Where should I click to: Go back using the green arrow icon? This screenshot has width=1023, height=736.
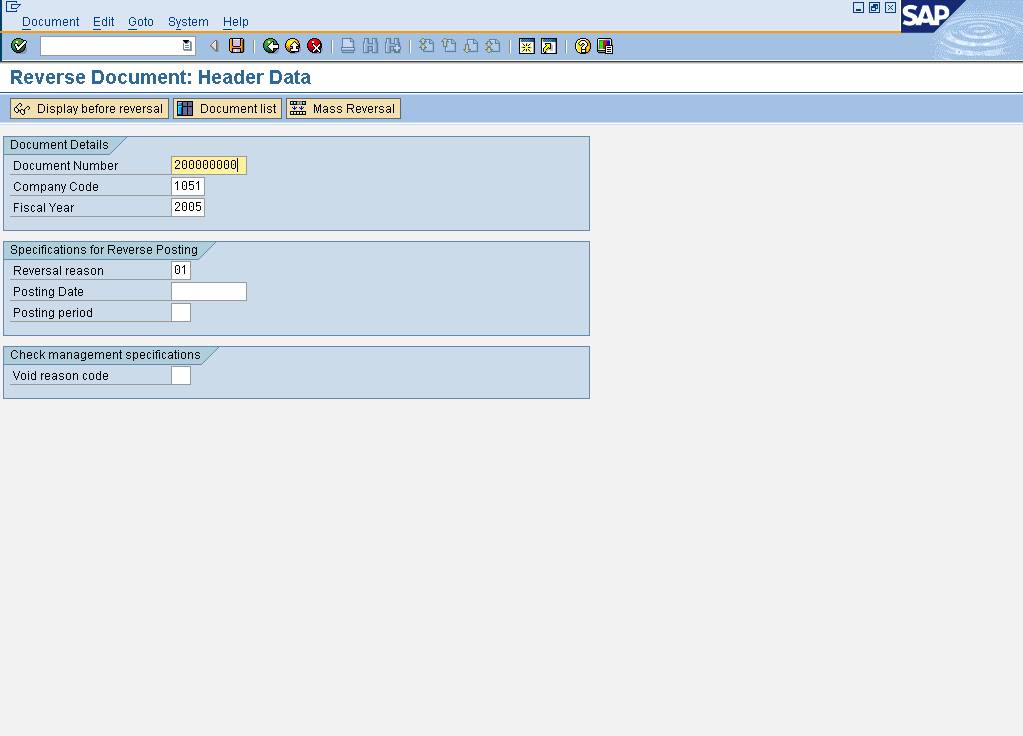[x=271, y=46]
